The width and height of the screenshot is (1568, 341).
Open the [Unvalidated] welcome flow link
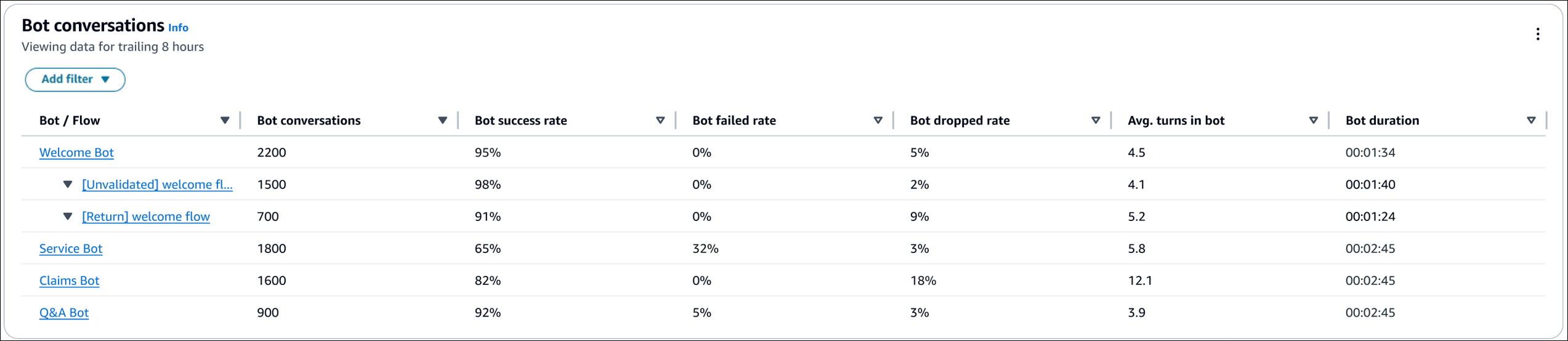click(157, 185)
